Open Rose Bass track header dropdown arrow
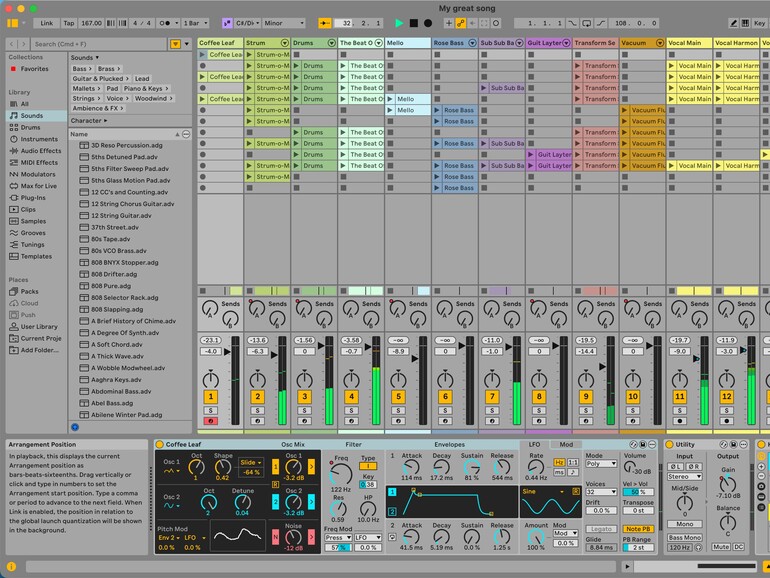 (472, 43)
